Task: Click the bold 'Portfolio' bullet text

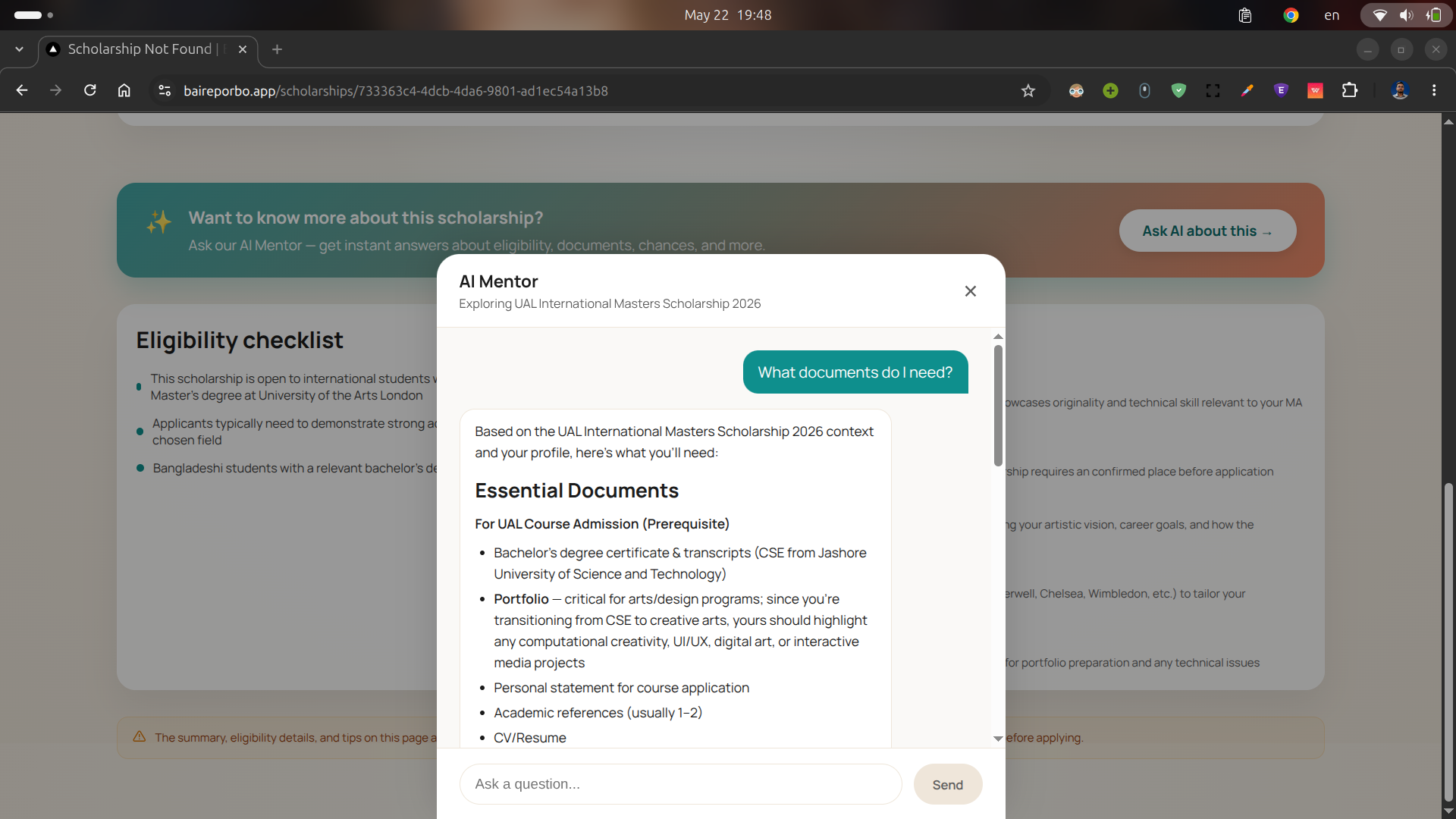Action: [x=521, y=599]
